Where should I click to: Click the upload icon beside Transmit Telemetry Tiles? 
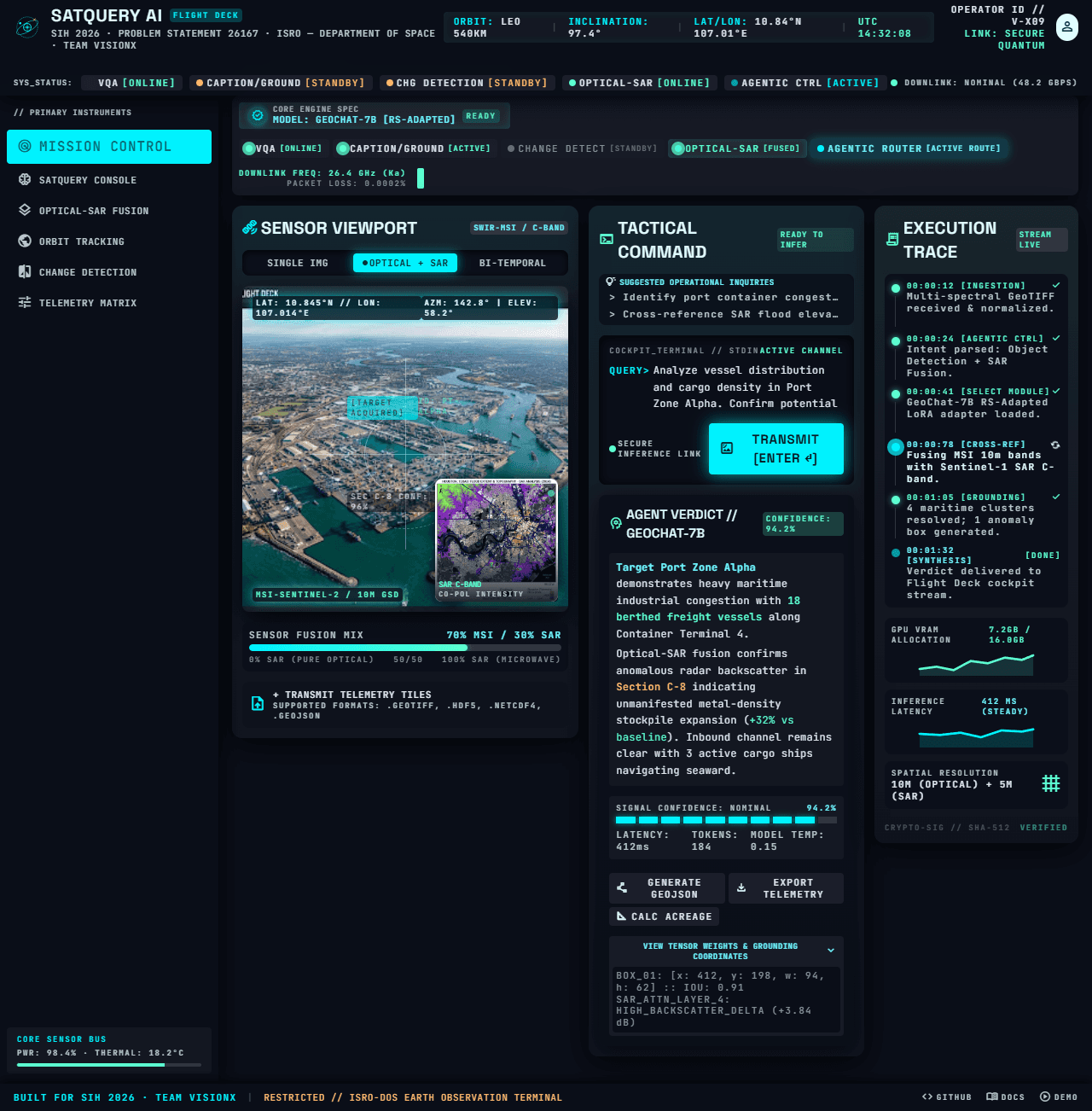coord(258,704)
